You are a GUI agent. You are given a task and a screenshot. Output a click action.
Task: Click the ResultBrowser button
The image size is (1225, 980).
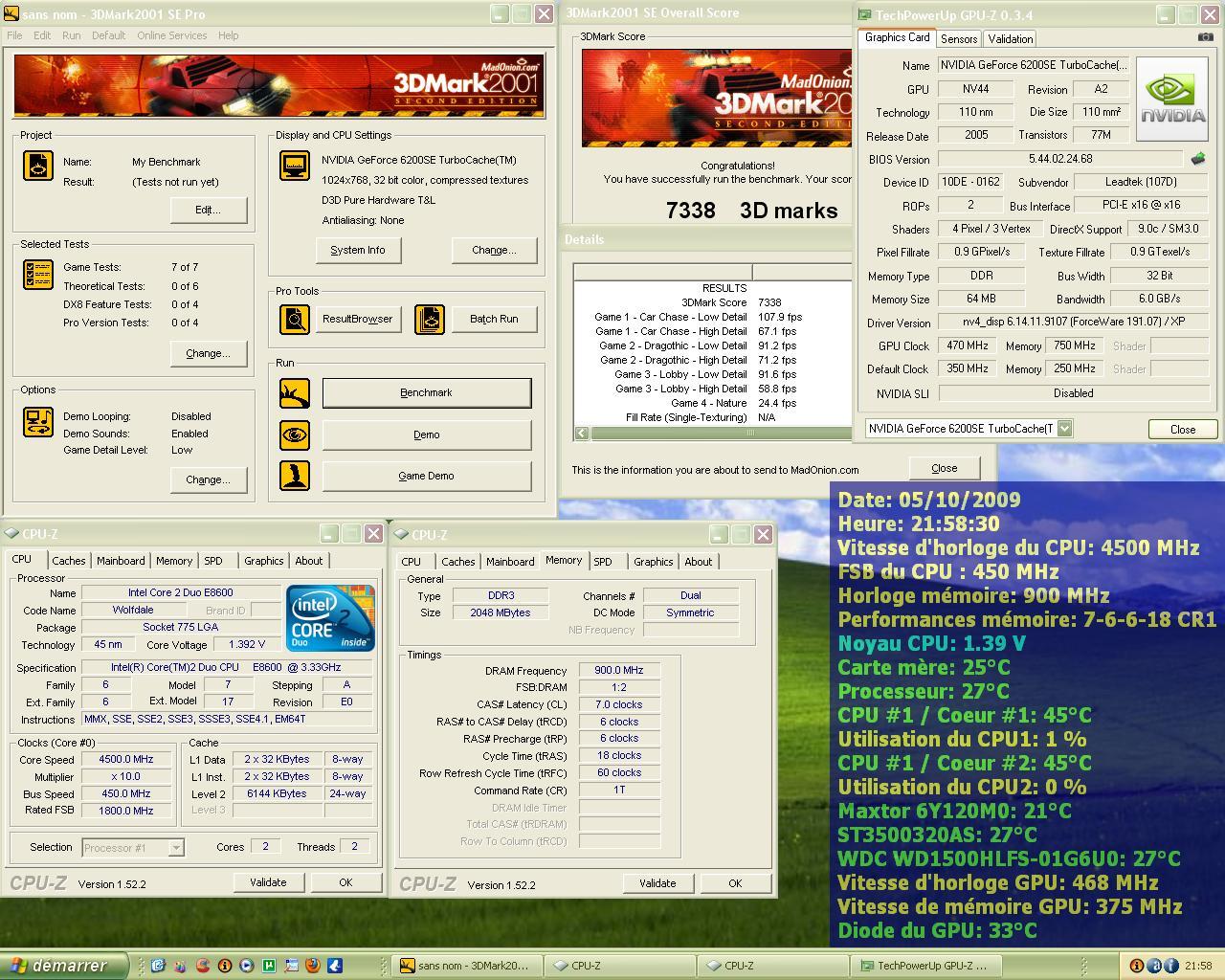[357, 319]
